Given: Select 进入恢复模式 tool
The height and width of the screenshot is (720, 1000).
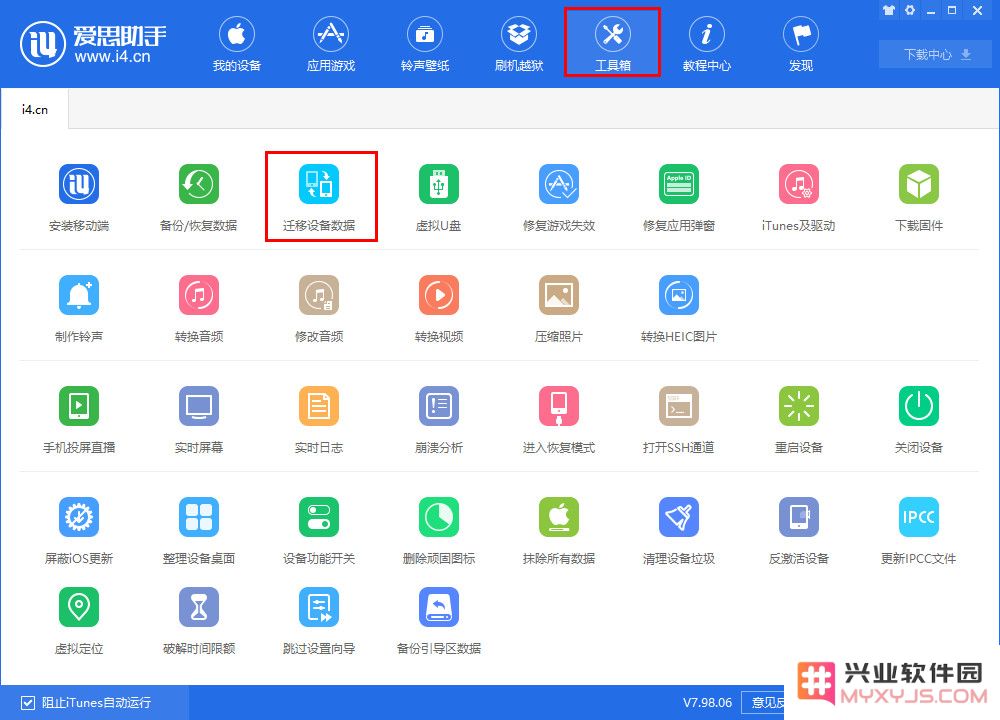Looking at the screenshot, I should pos(559,419).
